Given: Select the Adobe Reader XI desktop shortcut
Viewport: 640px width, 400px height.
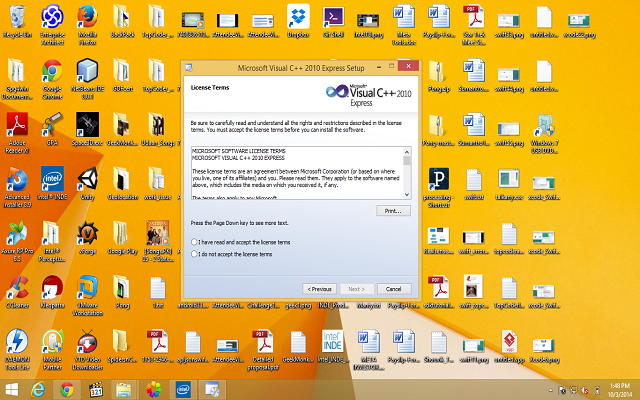Looking at the screenshot, I should 17,133.
